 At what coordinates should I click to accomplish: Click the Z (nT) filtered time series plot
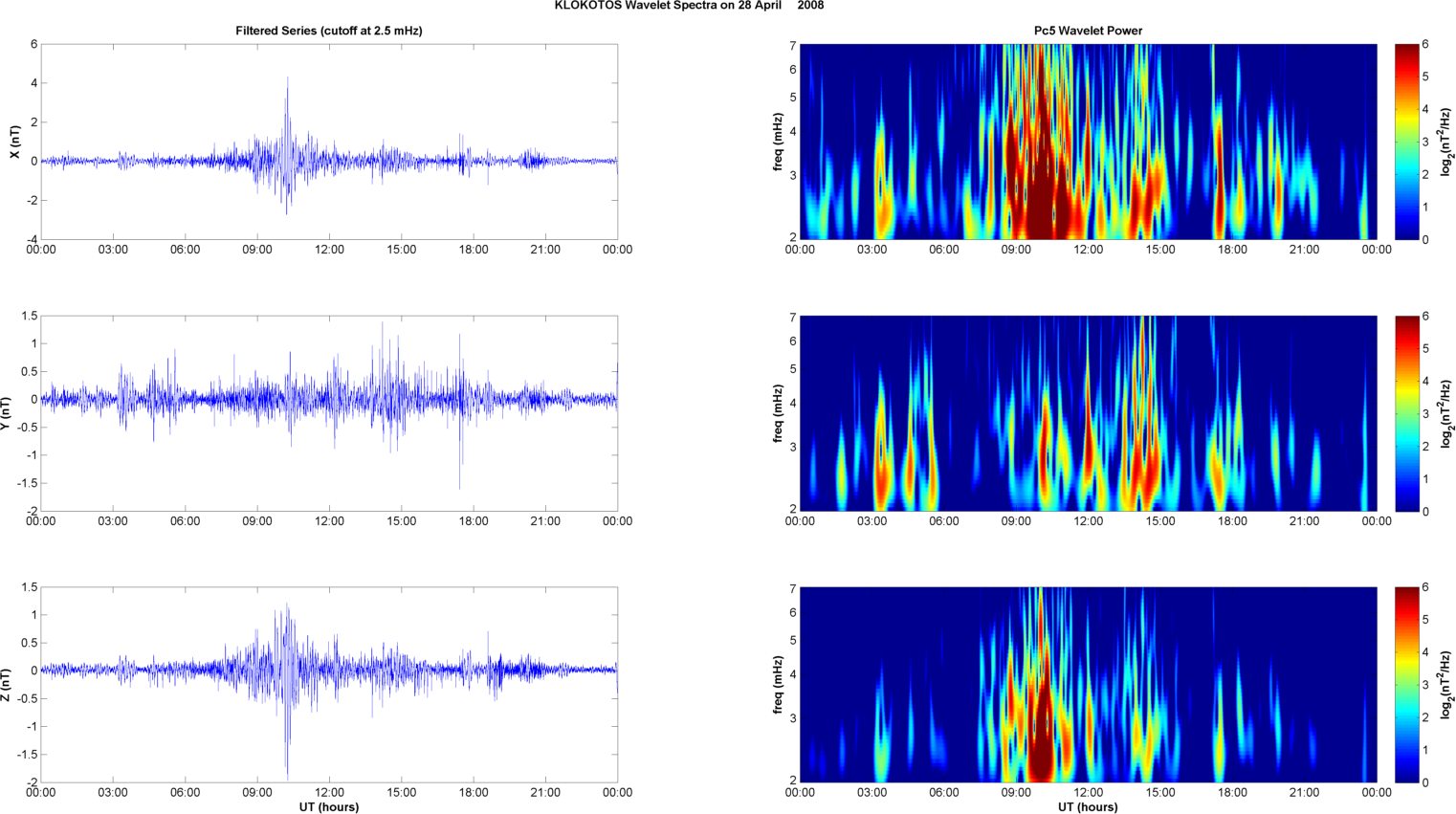click(x=329, y=685)
